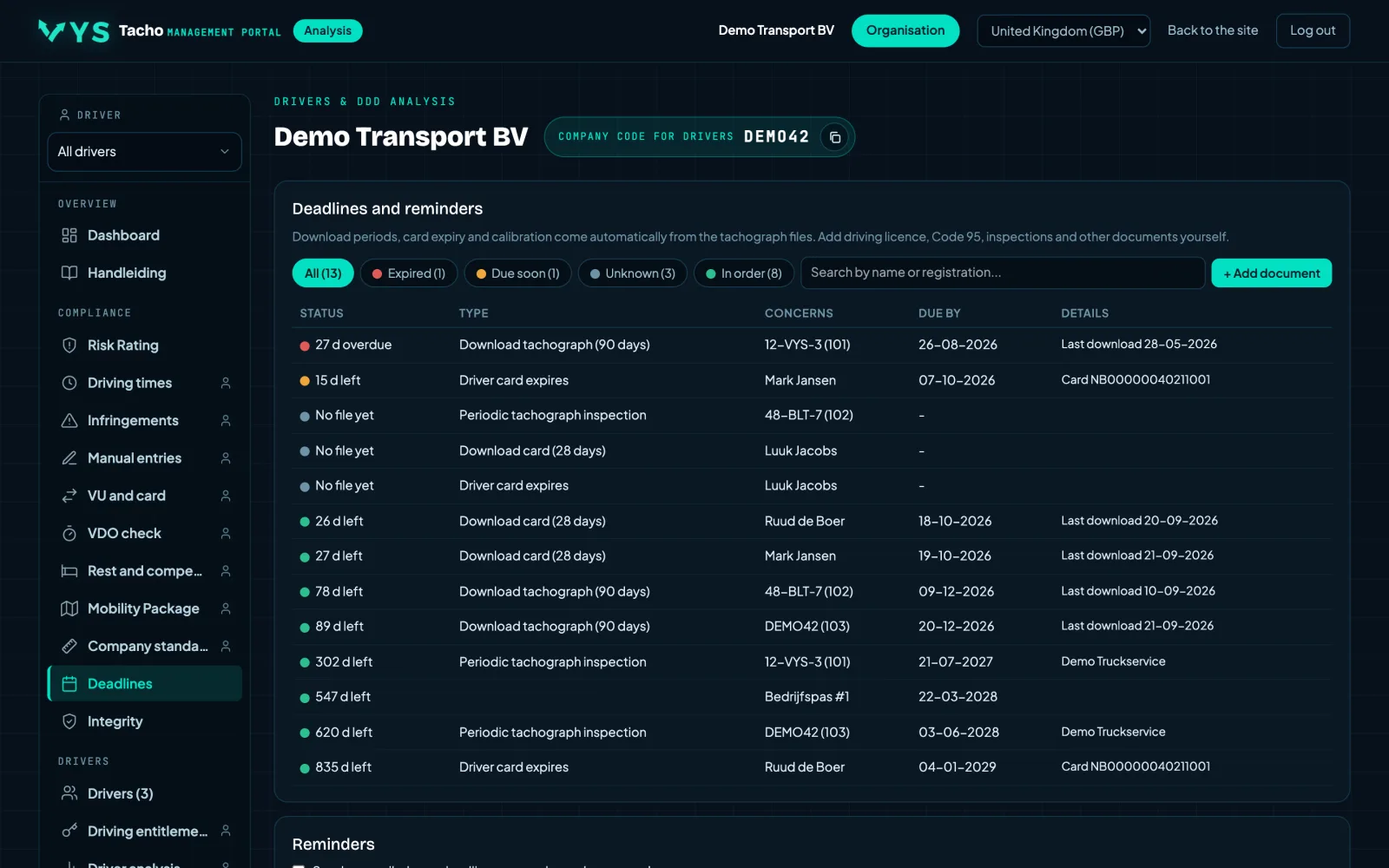Image resolution: width=1389 pixels, height=868 pixels.
Task: Click the person icon beside Infringements
Action: [x=226, y=420]
